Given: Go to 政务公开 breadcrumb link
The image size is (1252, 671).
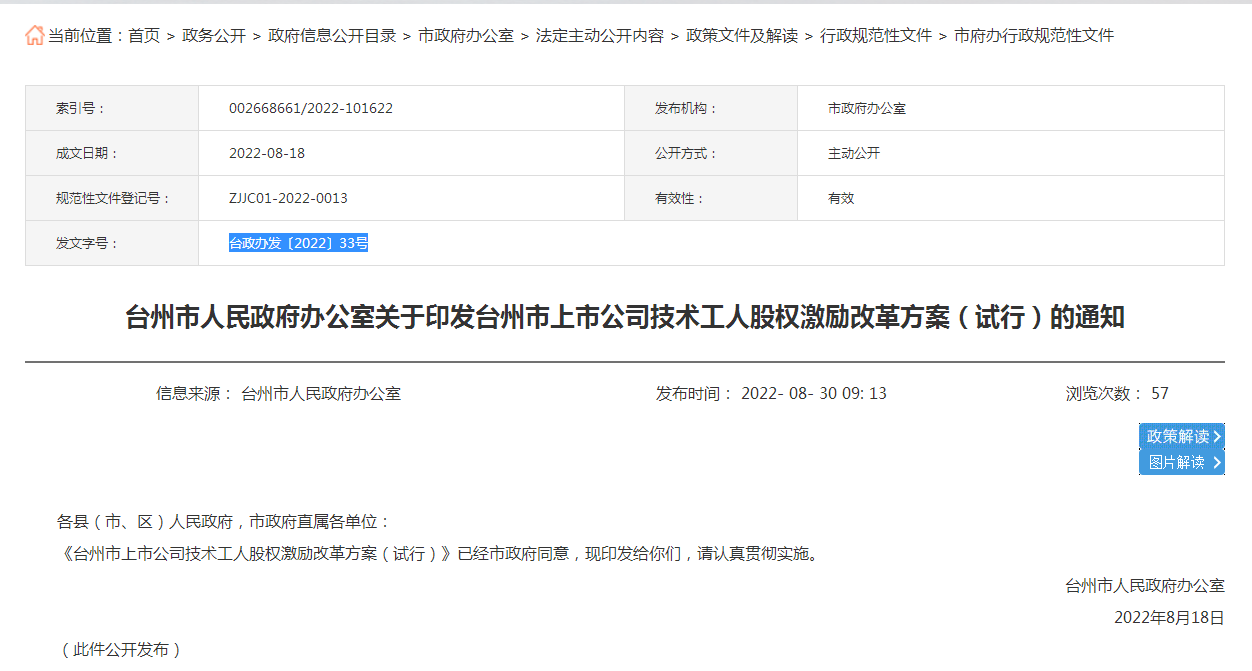Looking at the screenshot, I should click(x=214, y=36).
